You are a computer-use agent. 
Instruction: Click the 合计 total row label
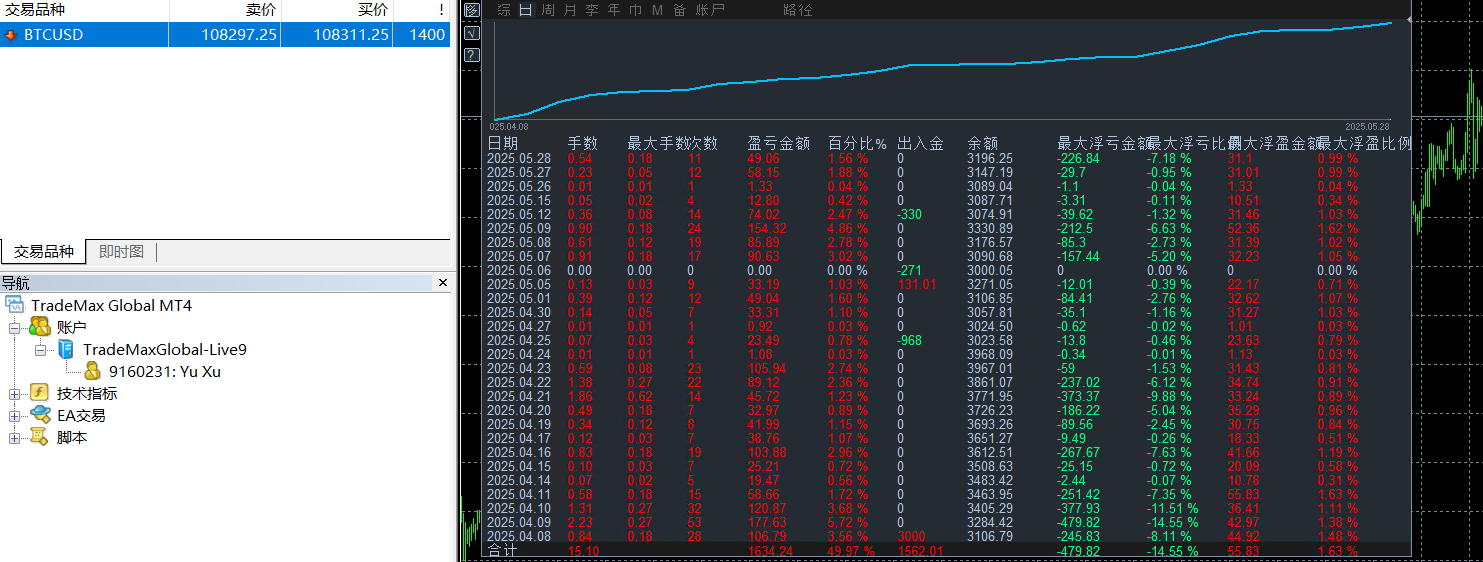pos(503,550)
